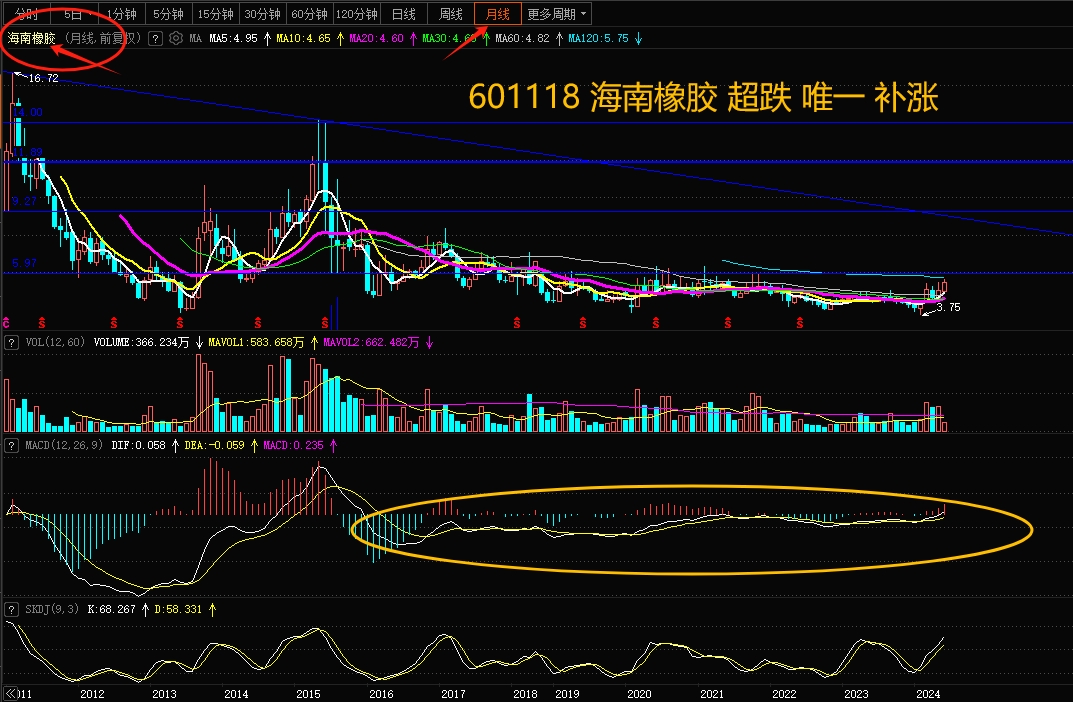Click the double-arrow icon at timeline start
The height and width of the screenshot is (702, 1073).
(x=11, y=694)
